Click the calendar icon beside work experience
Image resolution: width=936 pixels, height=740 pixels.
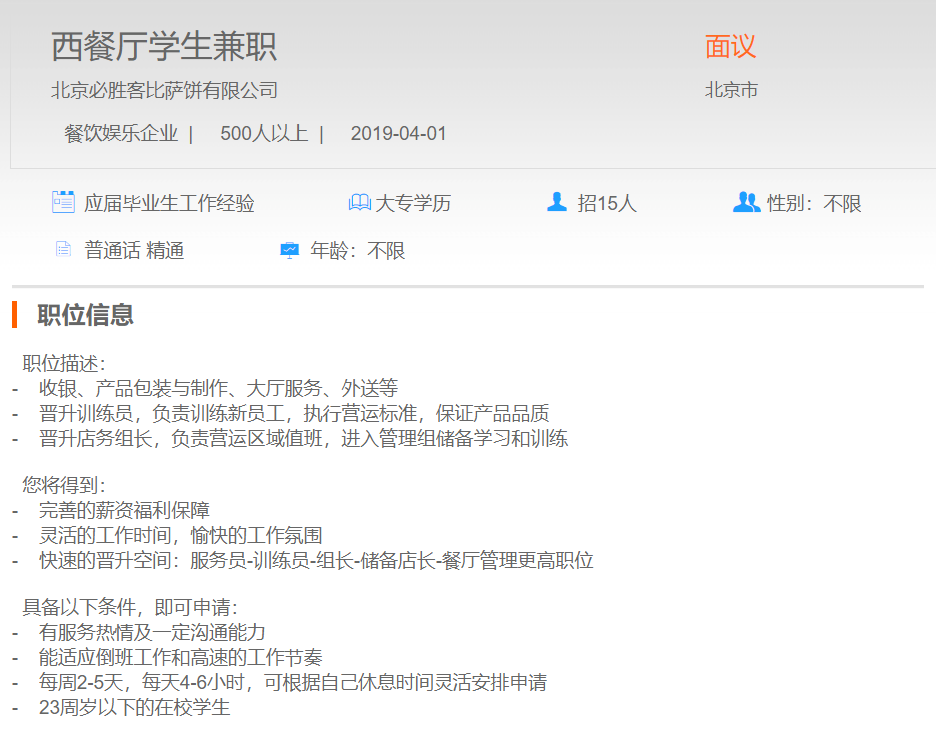64,202
